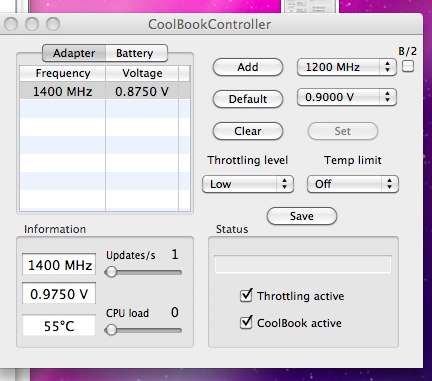Enable the B/2 checkbox
The image size is (432, 381).
click(x=408, y=66)
